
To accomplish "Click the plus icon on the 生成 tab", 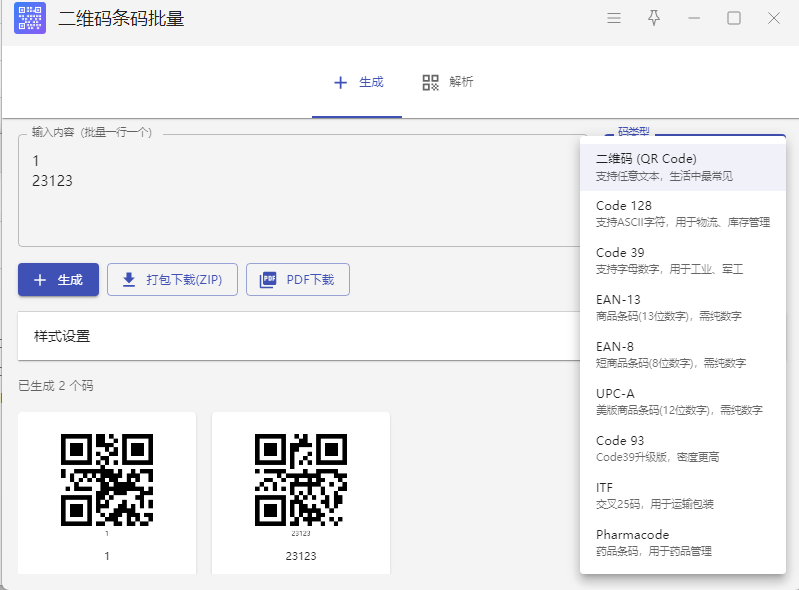I will coord(340,83).
